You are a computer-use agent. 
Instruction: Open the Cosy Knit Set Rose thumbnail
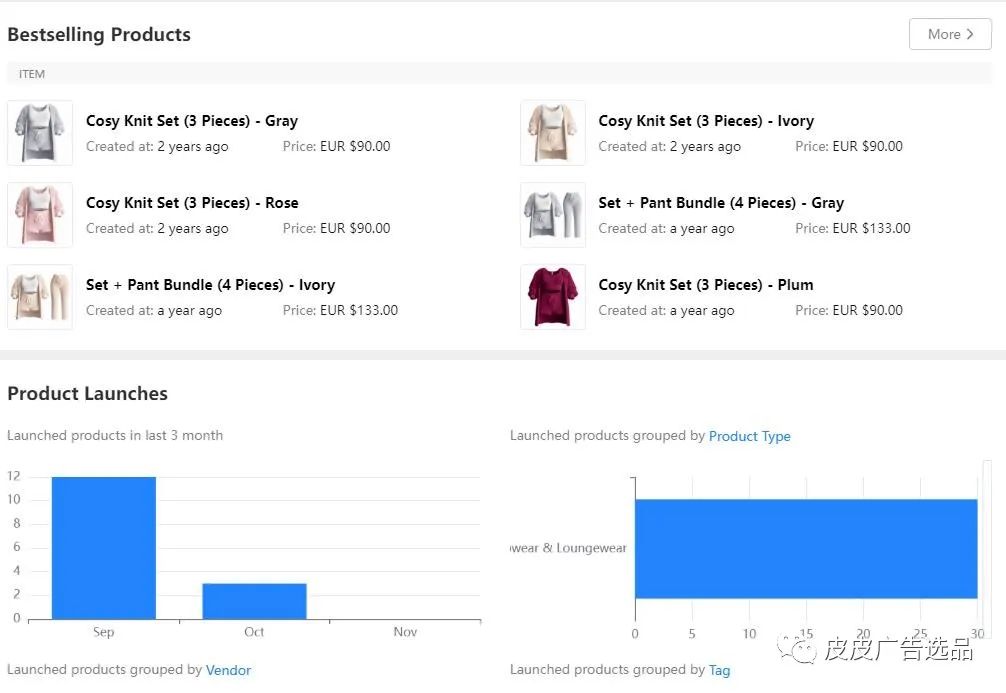coord(40,215)
